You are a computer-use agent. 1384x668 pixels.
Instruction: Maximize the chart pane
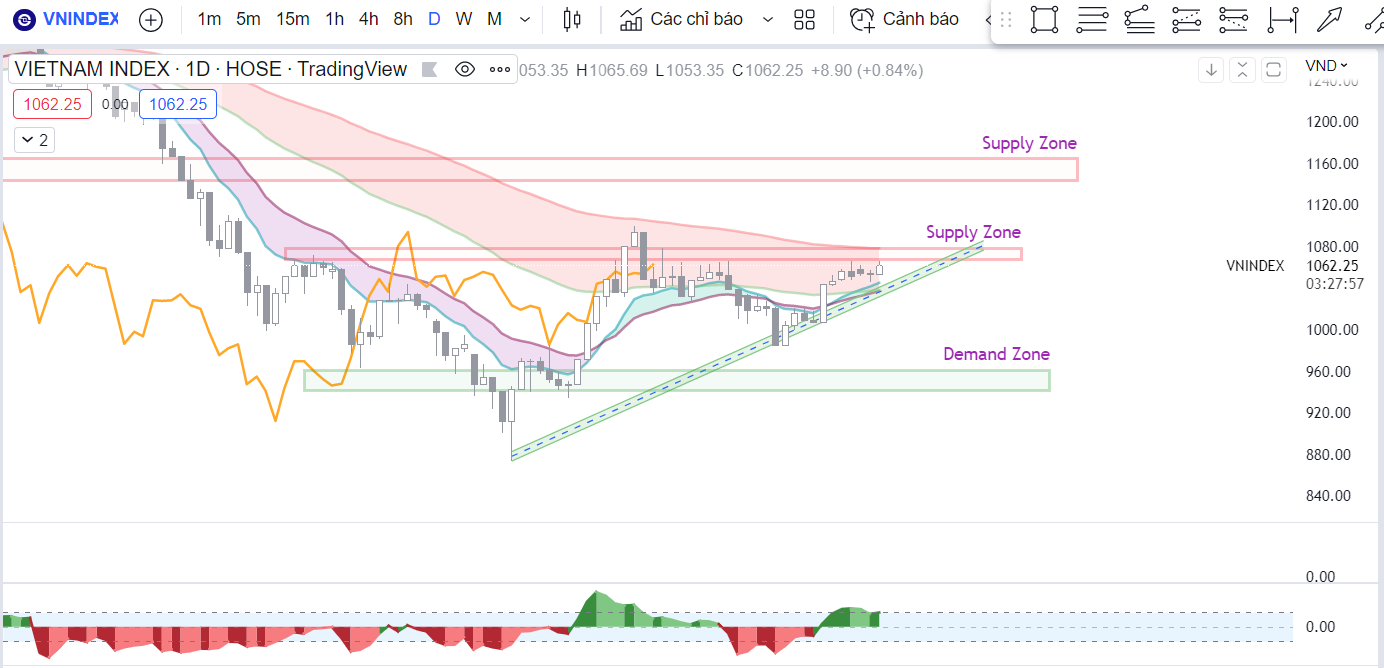tap(1273, 70)
